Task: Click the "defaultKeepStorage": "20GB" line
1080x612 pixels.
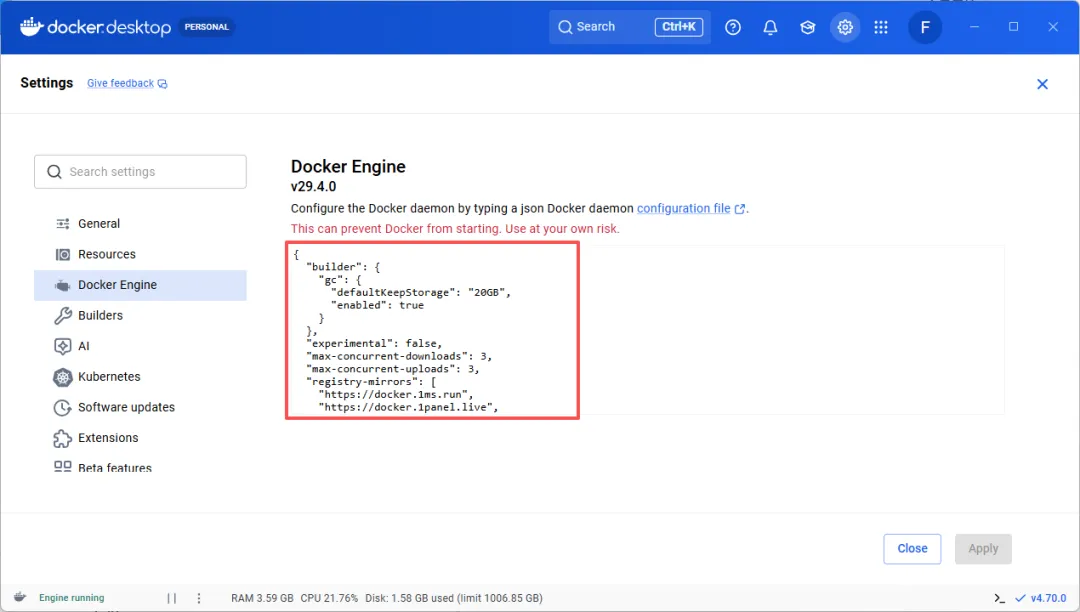Action: pyautogui.click(x=420, y=293)
